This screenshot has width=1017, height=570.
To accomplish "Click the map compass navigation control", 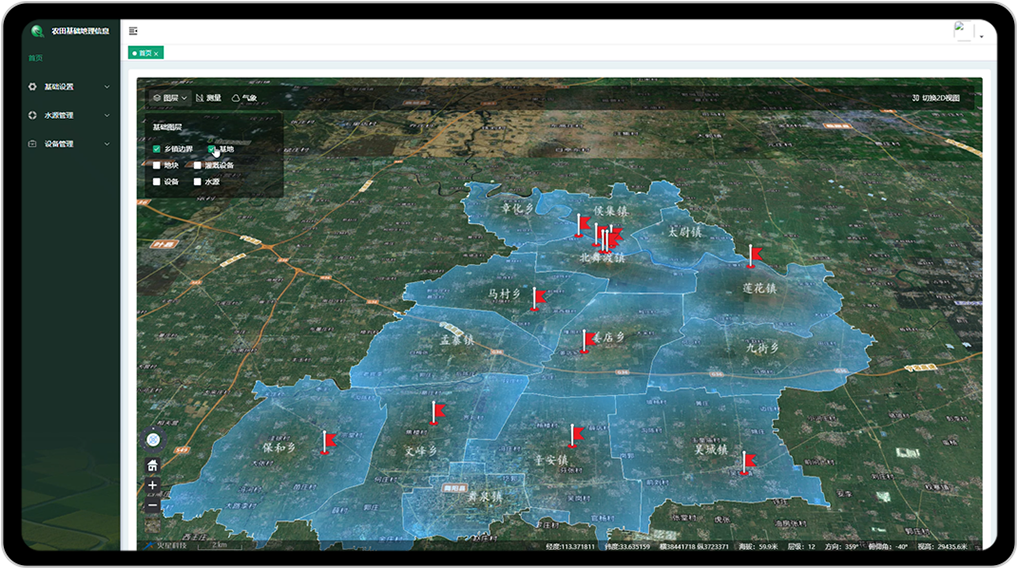I will [152, 440].
